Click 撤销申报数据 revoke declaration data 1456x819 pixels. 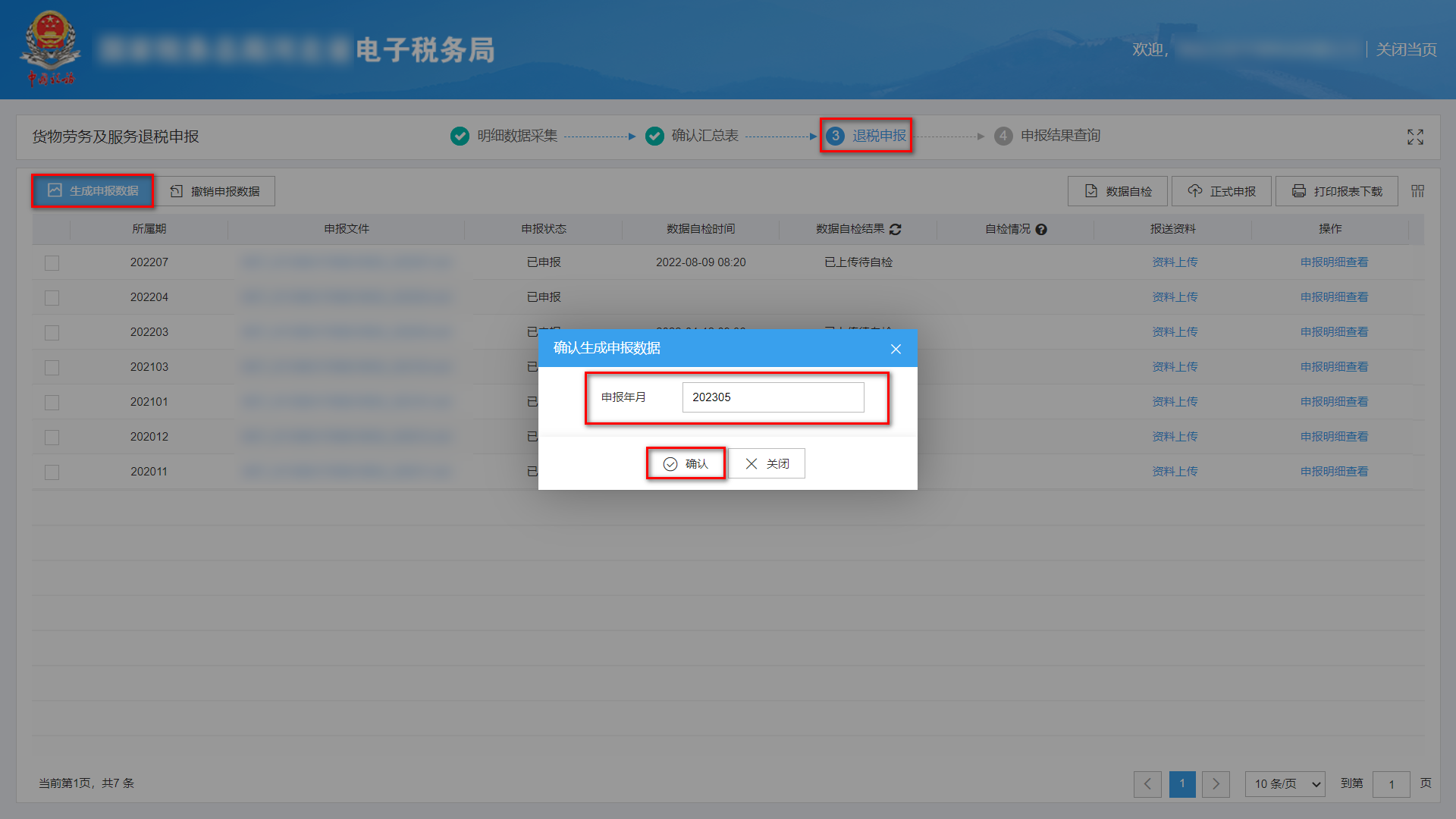[x=216, y=190]
